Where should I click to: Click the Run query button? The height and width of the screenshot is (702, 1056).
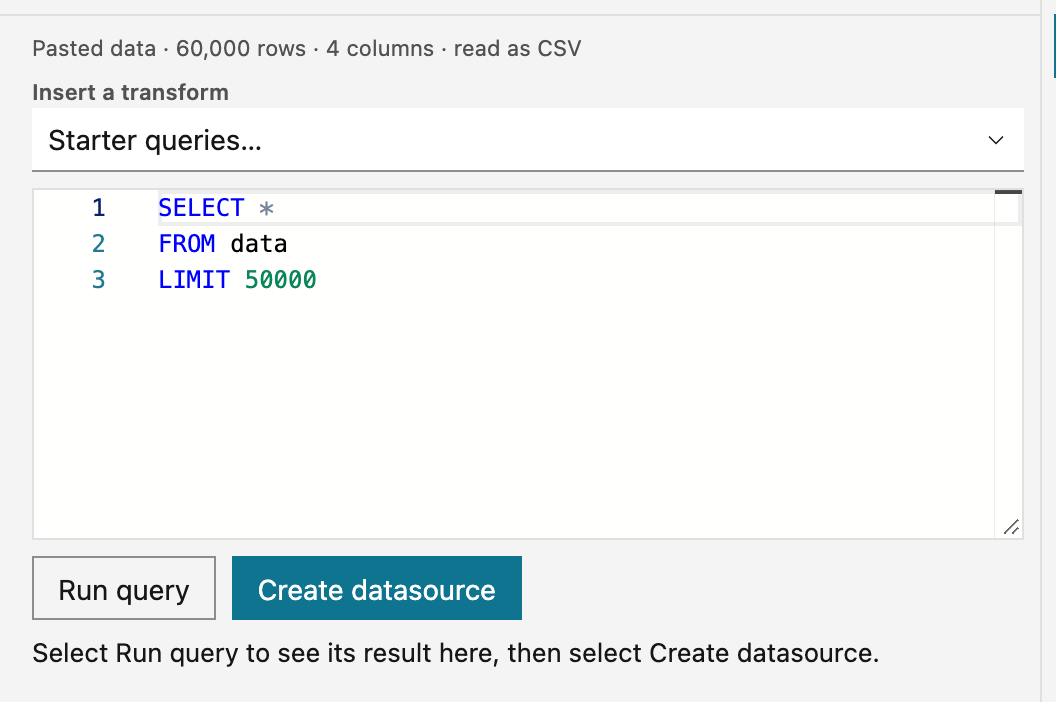(124, 588)
